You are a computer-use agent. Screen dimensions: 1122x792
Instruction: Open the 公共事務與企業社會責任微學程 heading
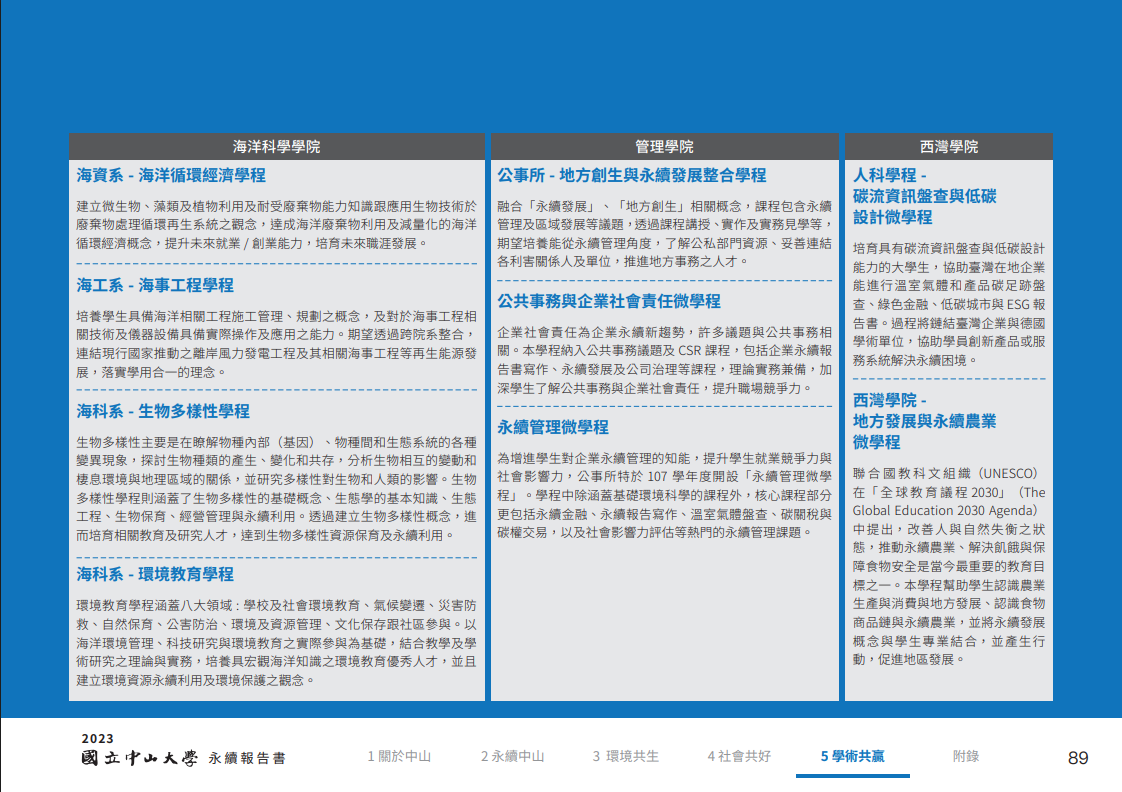[x=609, y=301]
